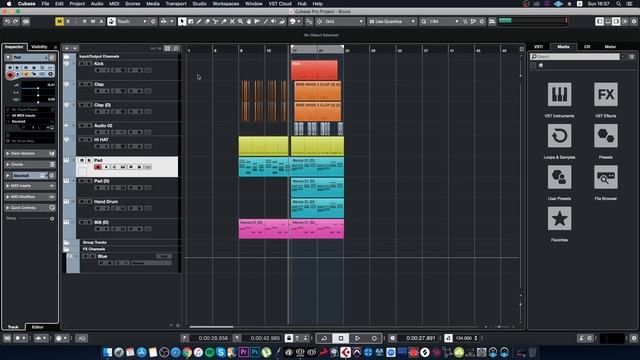
Task: Open VST Effects FX tile
Action: 606,94
